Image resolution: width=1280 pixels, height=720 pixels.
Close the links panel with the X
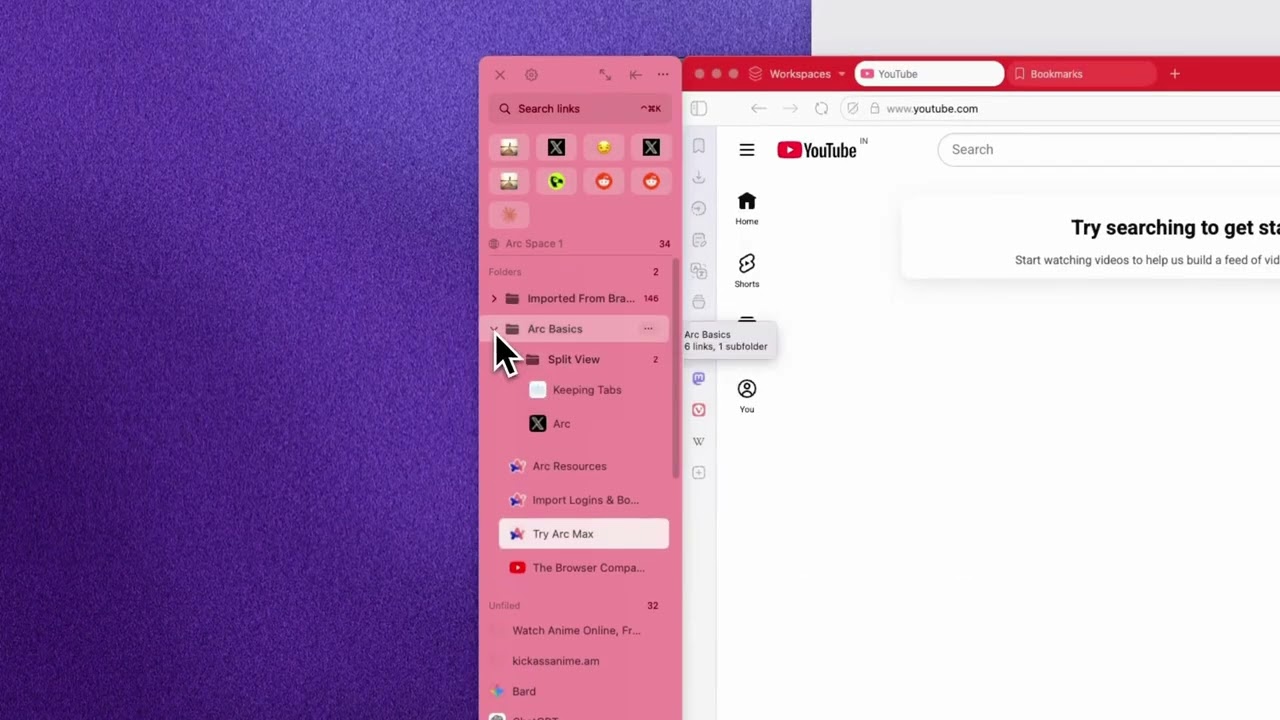(x=500, y=75)
